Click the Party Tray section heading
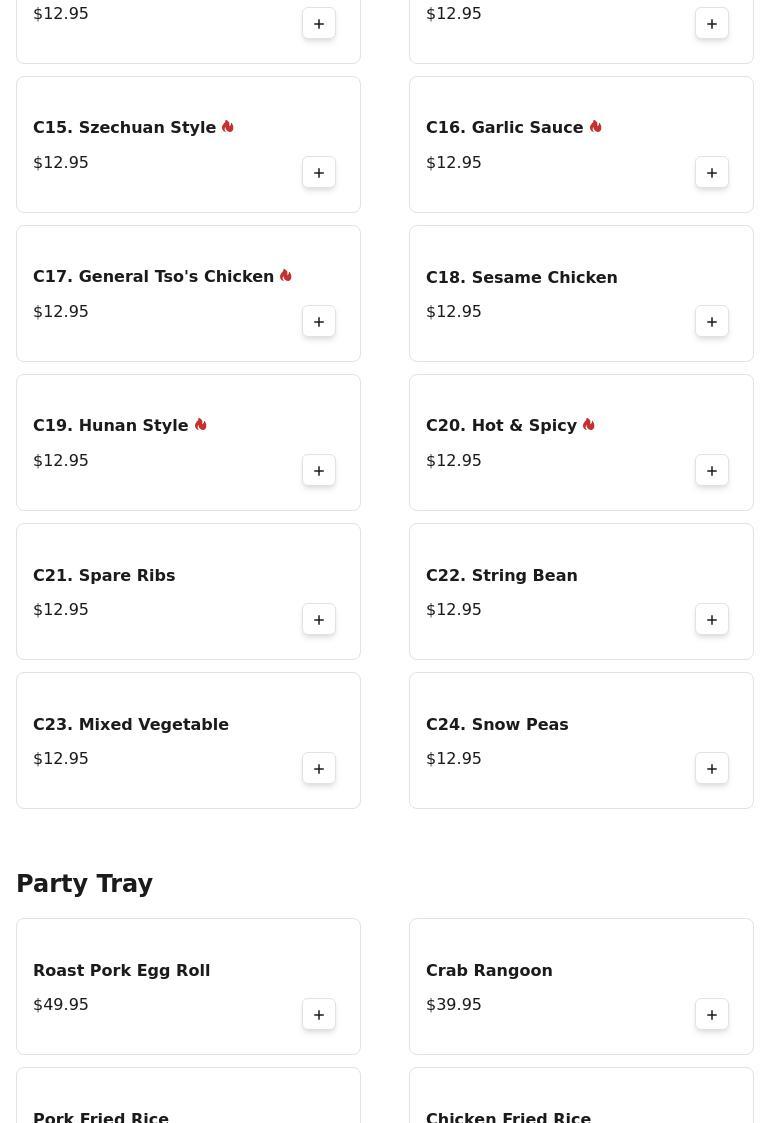Viewport: 770px width, 1123px height. [x=84, y=884]
